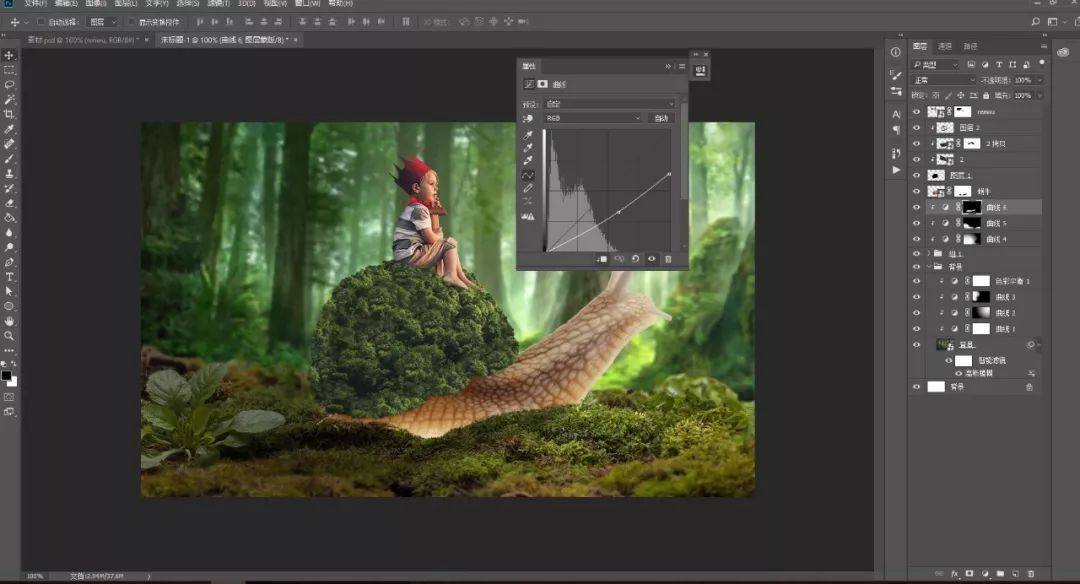Select the Lasso tool
1080x584 pixels.
10,85
